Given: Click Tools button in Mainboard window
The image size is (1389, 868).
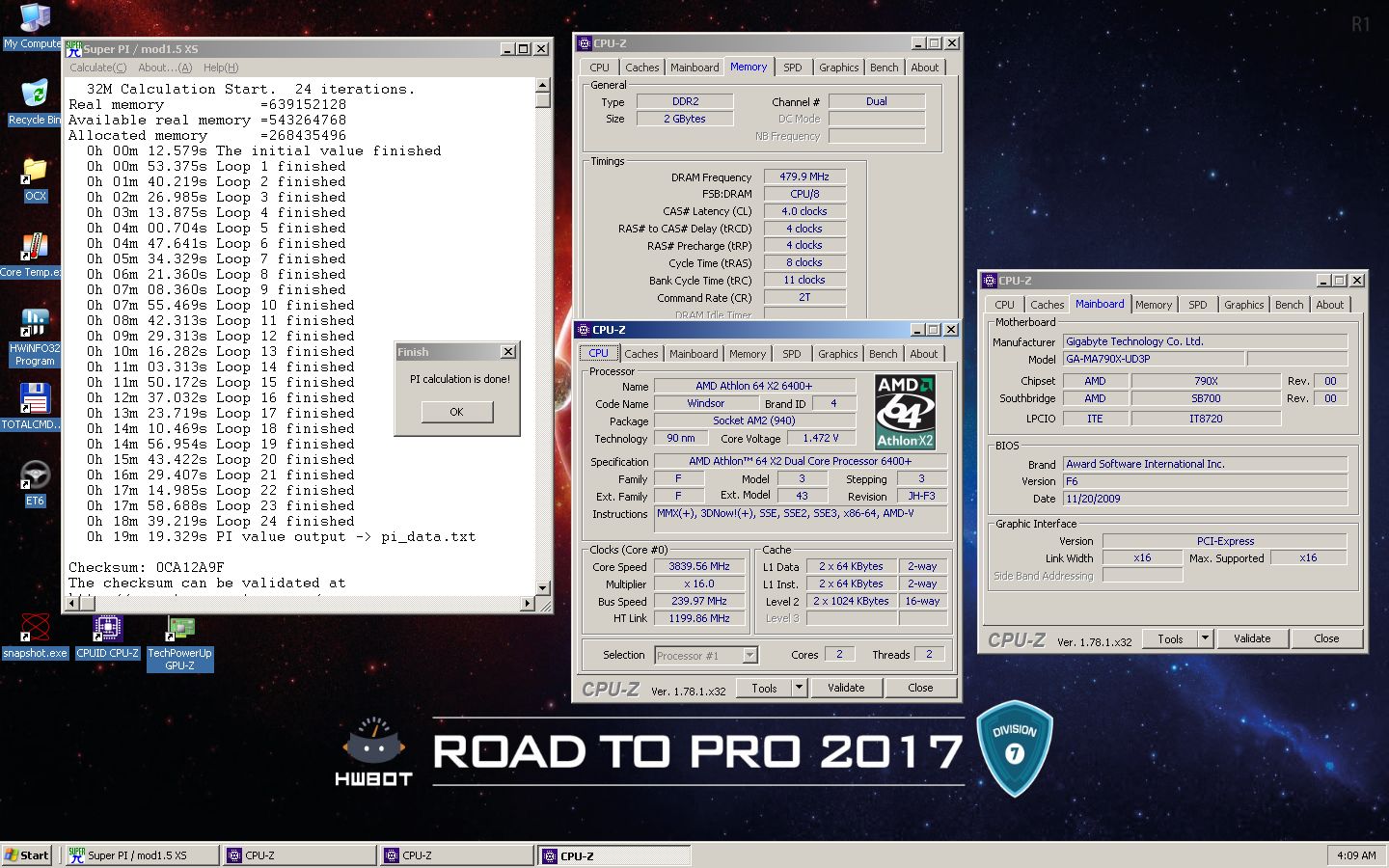Looking at the screenshot, I should [1170, 638].
